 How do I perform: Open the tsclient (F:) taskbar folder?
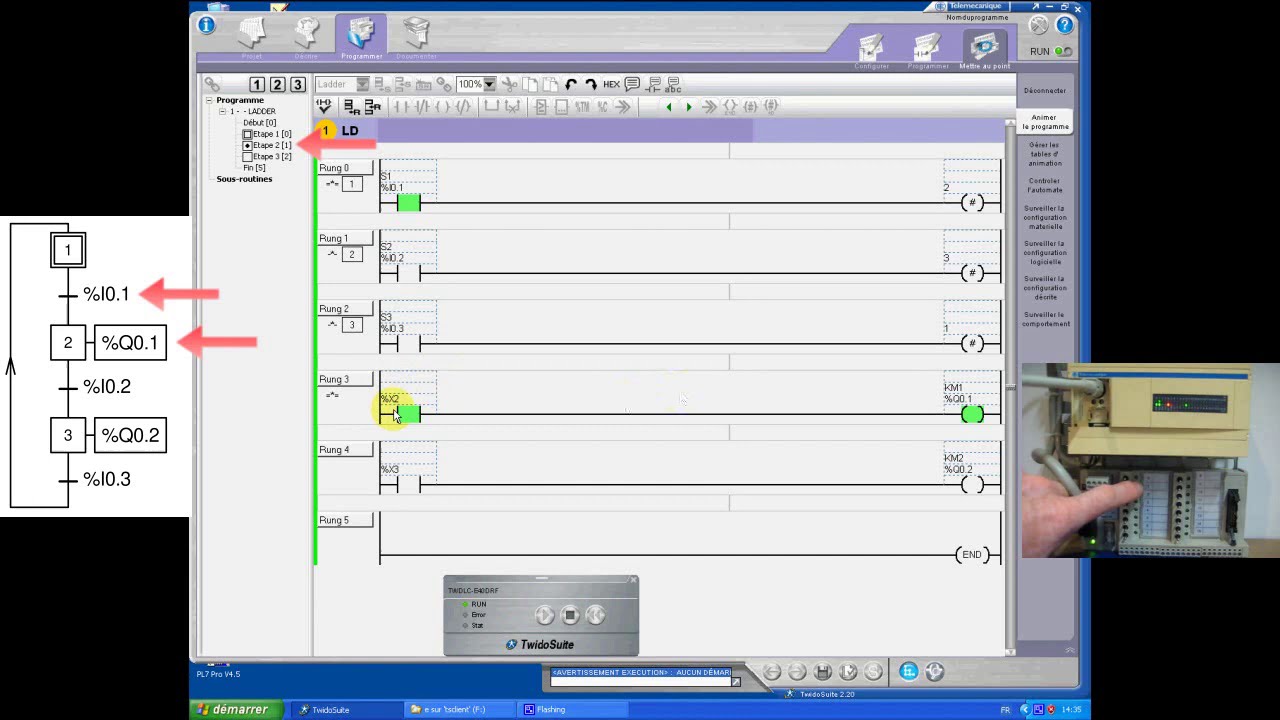point(458,710)
